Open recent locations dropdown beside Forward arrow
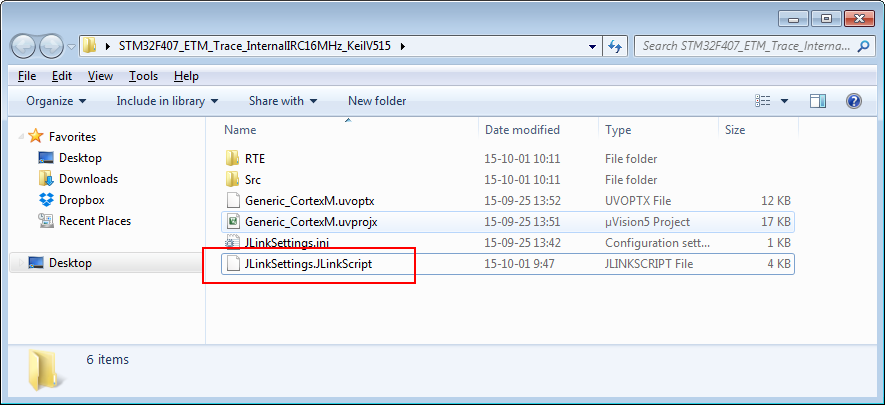The height and width of the screenshot is (405, 885). point(72,47)
